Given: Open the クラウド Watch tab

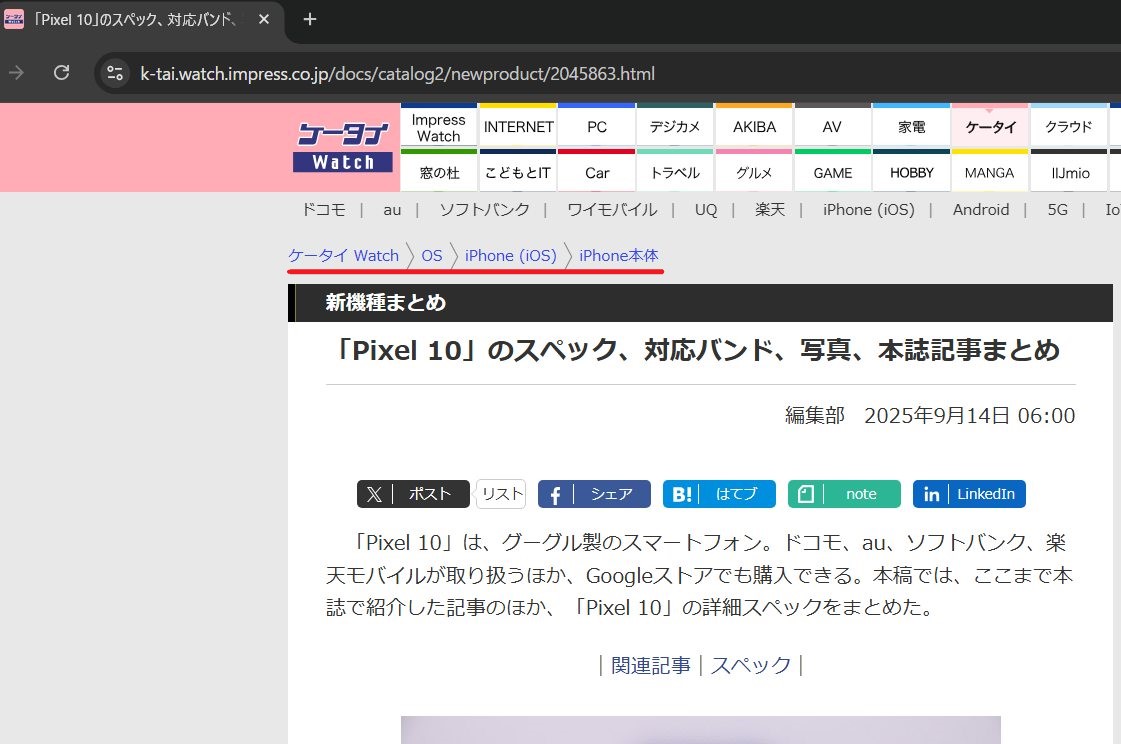Looking at the screenshot, I should point(1069,127).
